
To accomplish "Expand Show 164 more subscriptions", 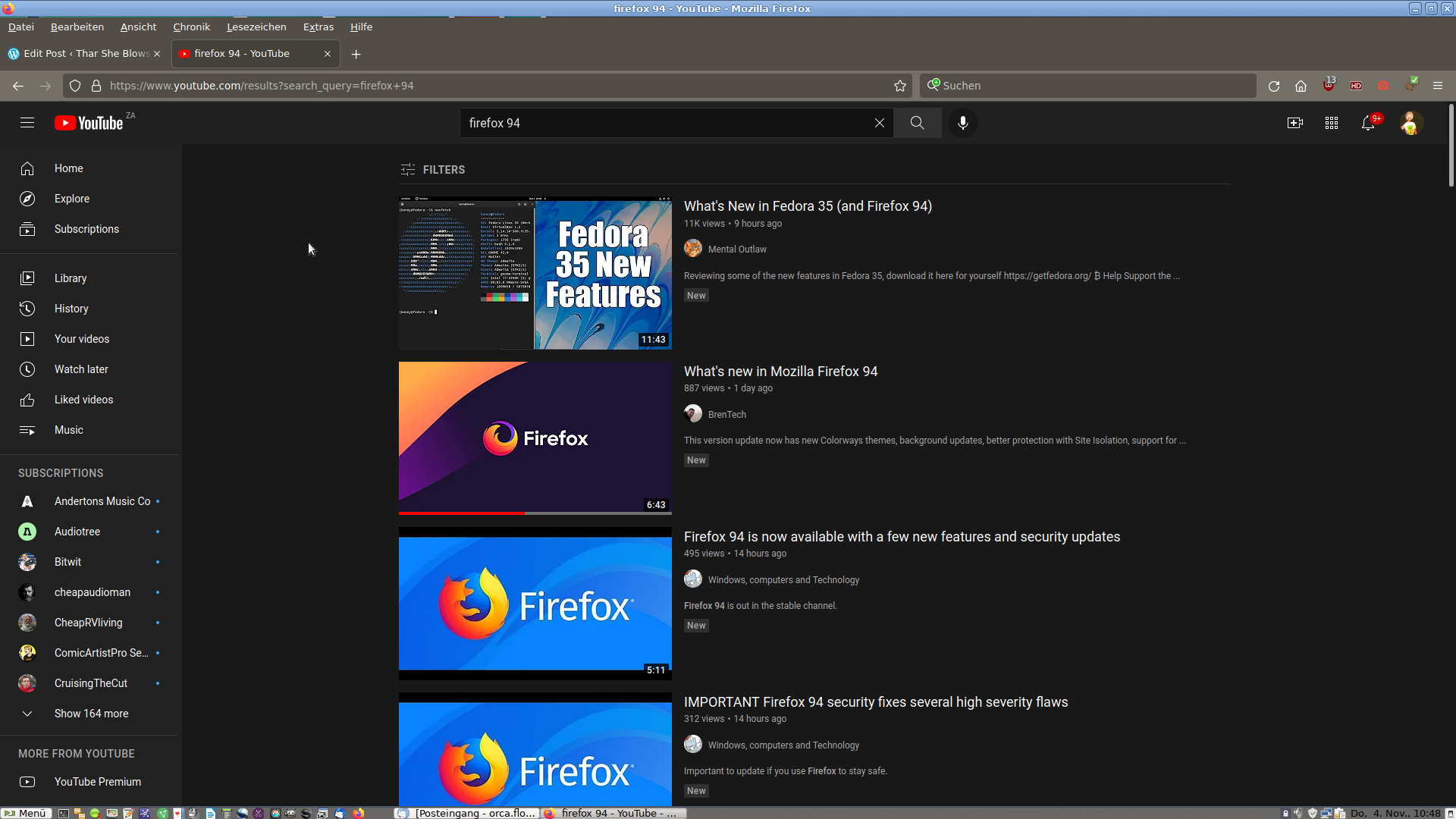I will tap(89, 714).
